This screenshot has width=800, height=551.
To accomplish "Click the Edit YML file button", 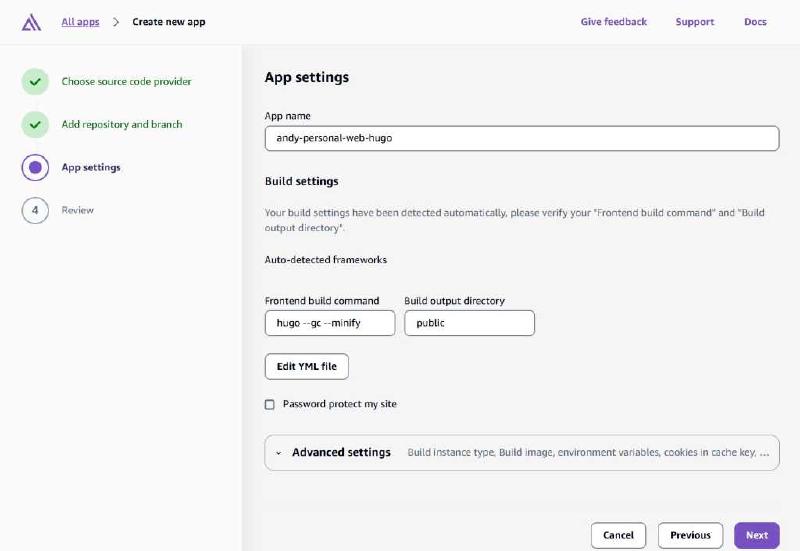I will [307, 367].
